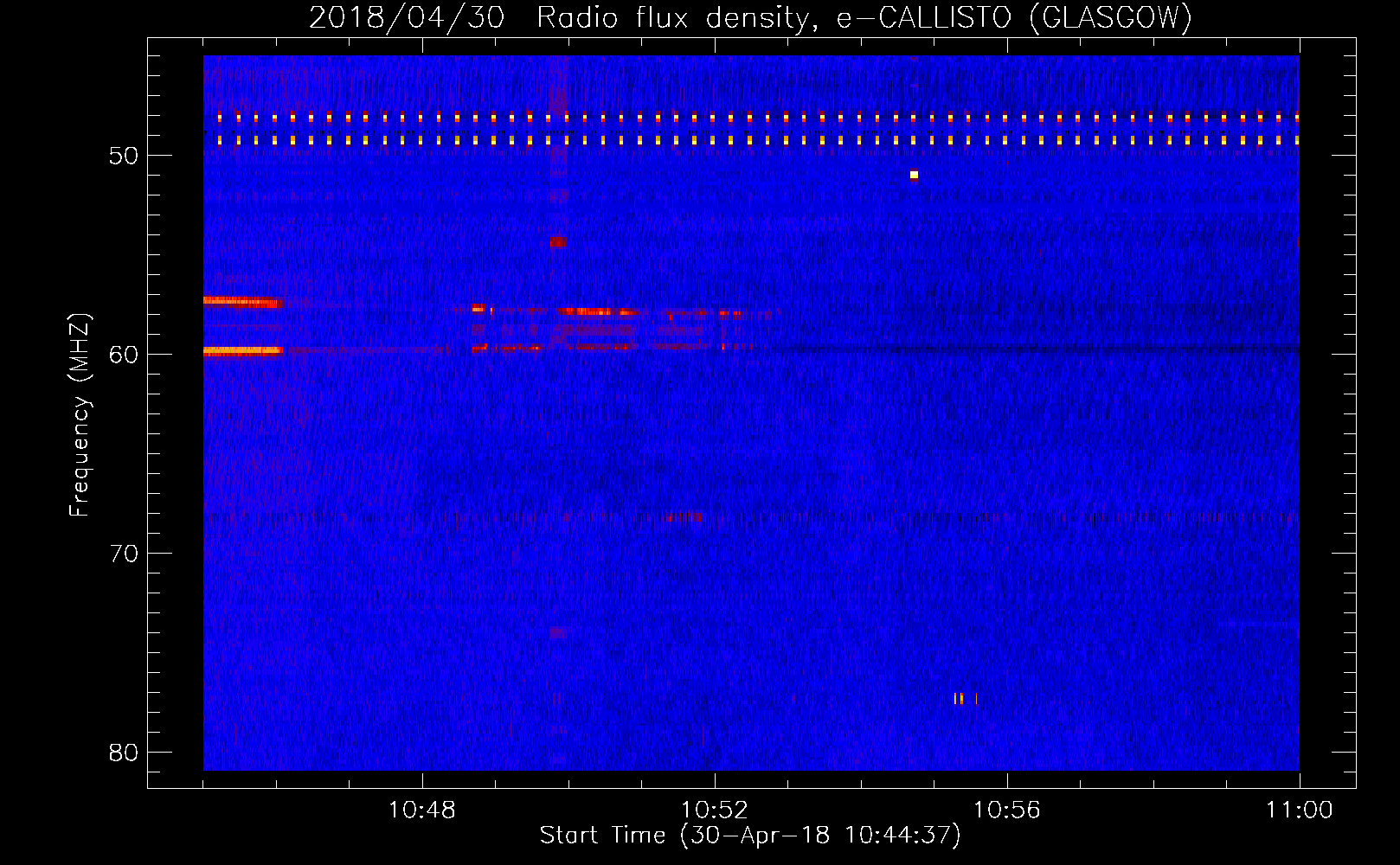1400x865 pixels.
Task: Click the 60 frequency tick label
Action: click(124, 355)
